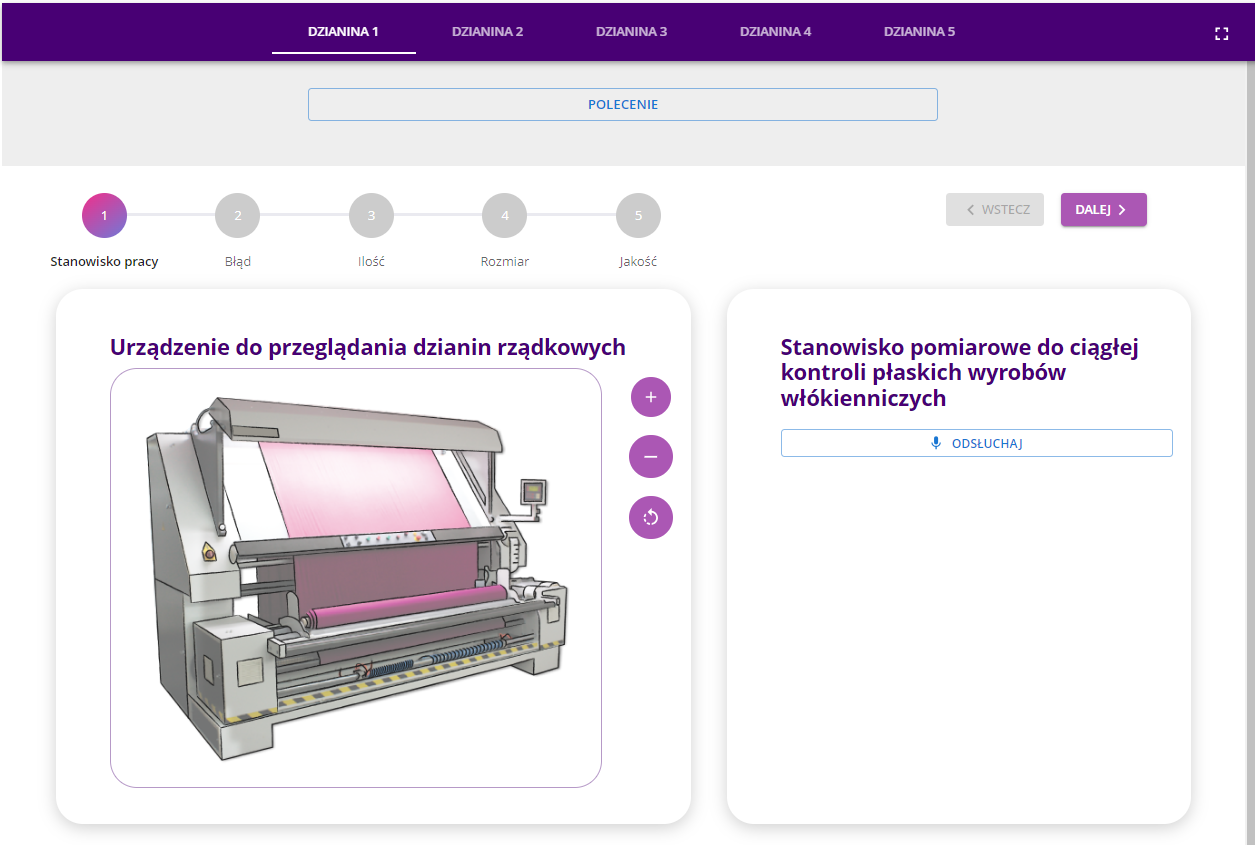Click the zoom in plus icon
This screenshot has height=845, width=1255.
click(651, 397)
